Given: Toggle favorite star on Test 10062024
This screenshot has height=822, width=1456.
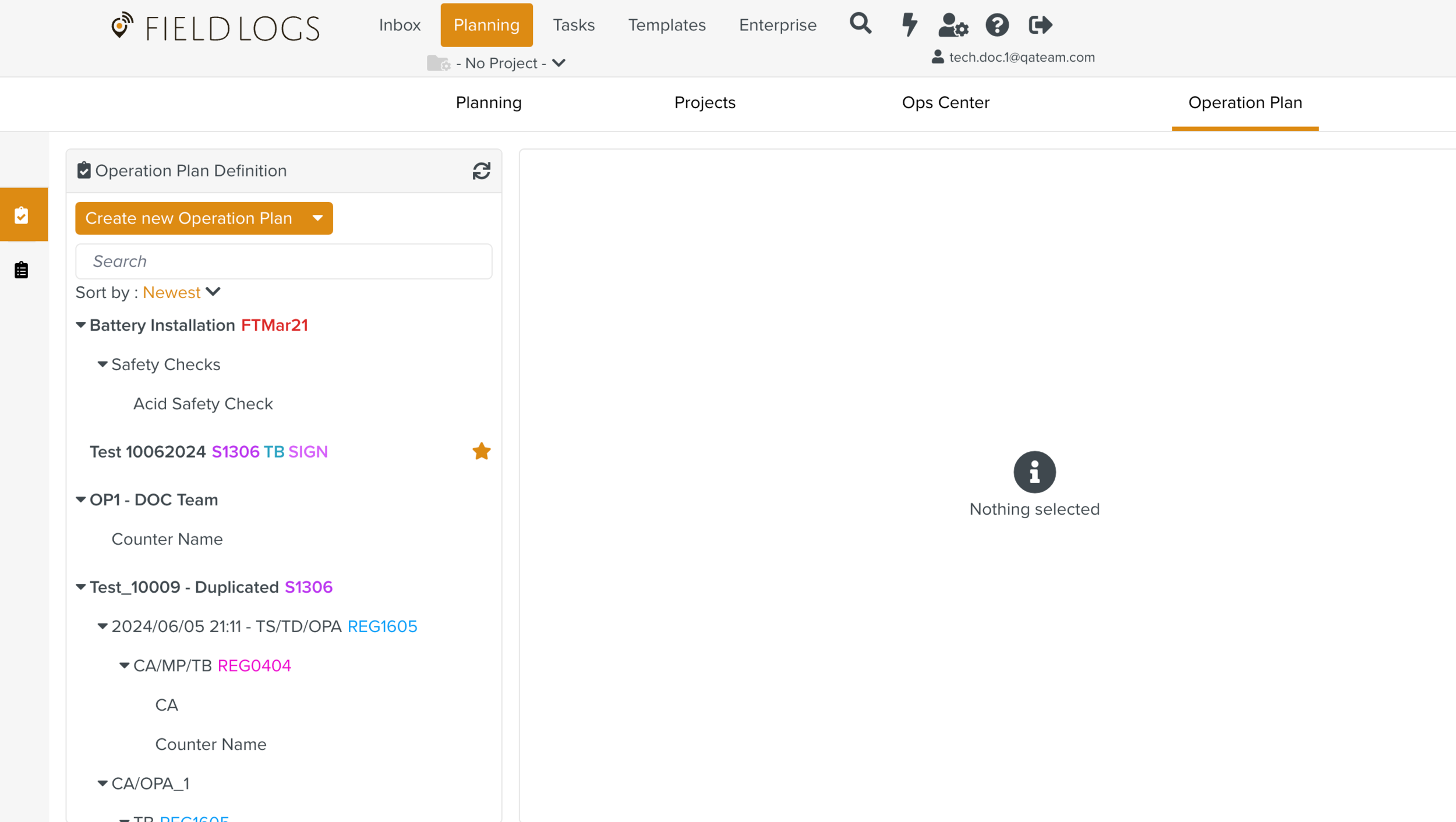Looking at the screenshot, I should click(481, 452).
